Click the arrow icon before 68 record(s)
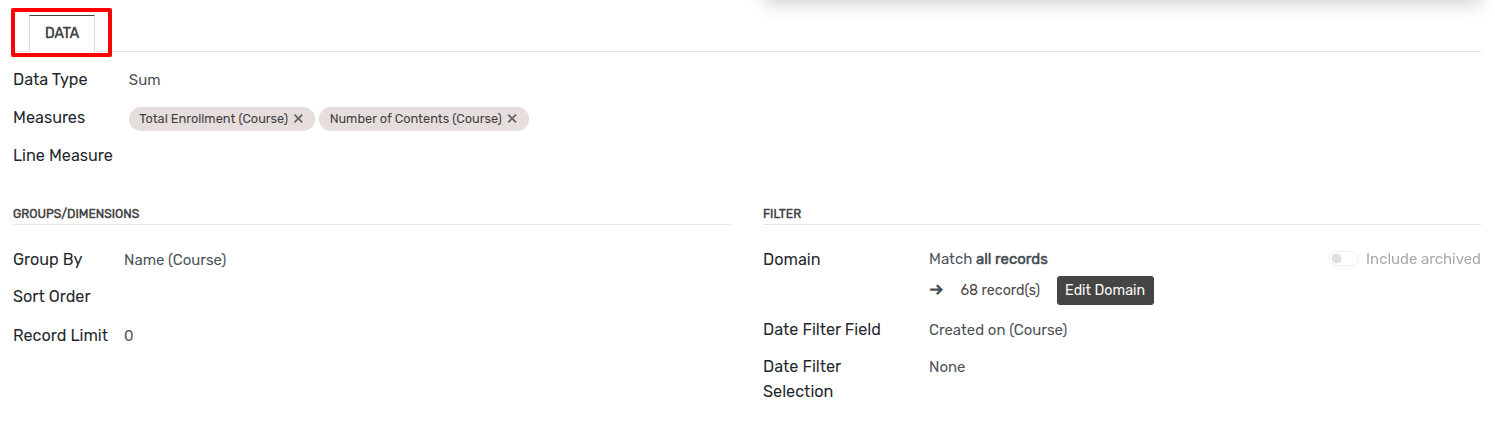Image resolution: width=1495 pixels, height=443 pixels. click(x=936, y=290)
